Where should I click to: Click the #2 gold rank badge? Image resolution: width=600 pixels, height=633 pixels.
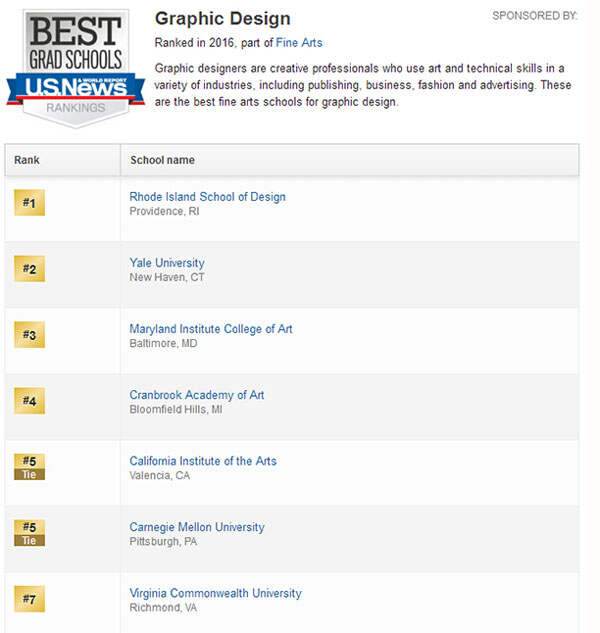click(x=29, y=269)
